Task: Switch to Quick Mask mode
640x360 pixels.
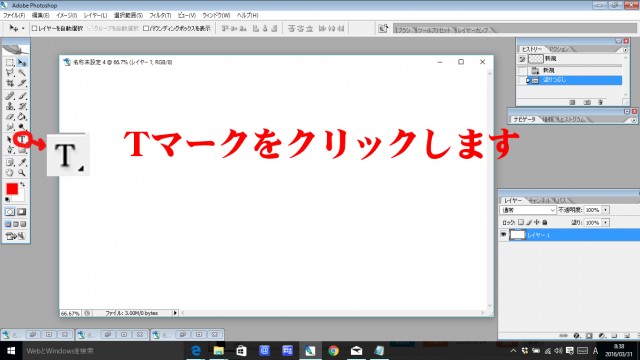Action: (x=22, y=212)
